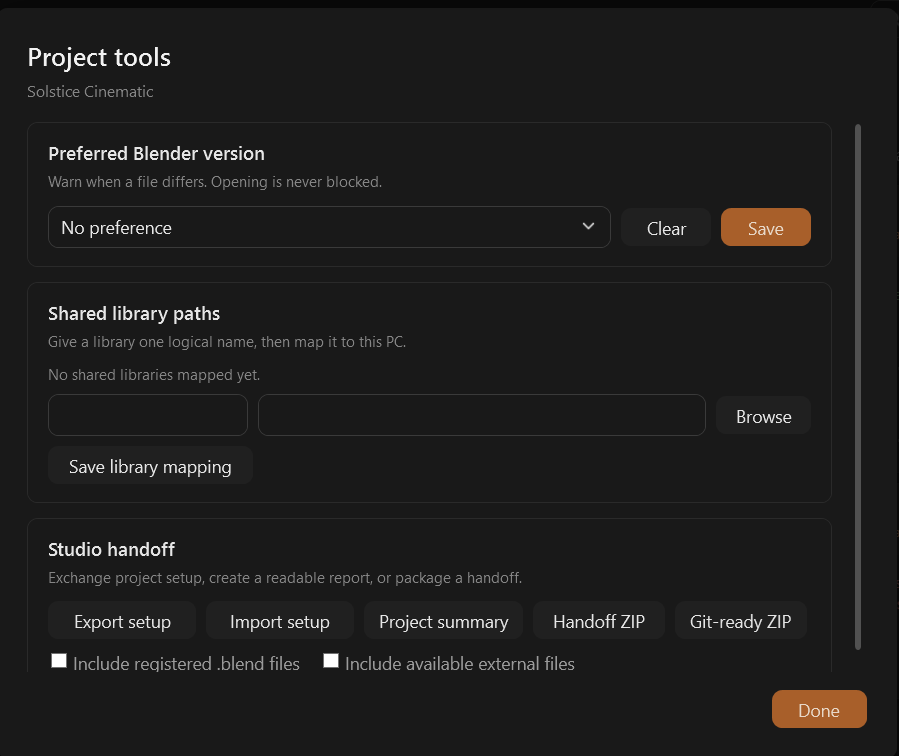The height and width of the screenshot is (756, 899).
Task: Clear the preferred Blender version
Action: coord(666,228)
